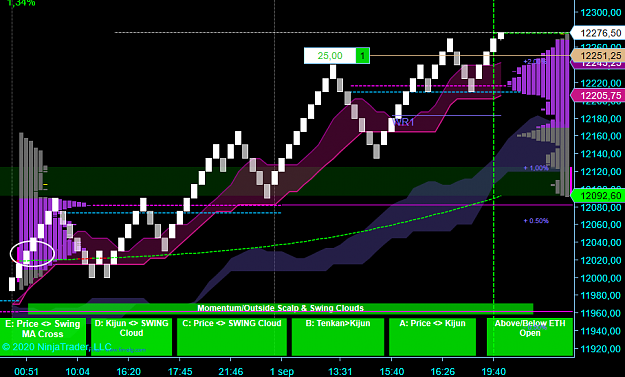Viewport: 625px width, 377px height.
Task: Click the 10:04 time axis label
Action: coord(77,372)
